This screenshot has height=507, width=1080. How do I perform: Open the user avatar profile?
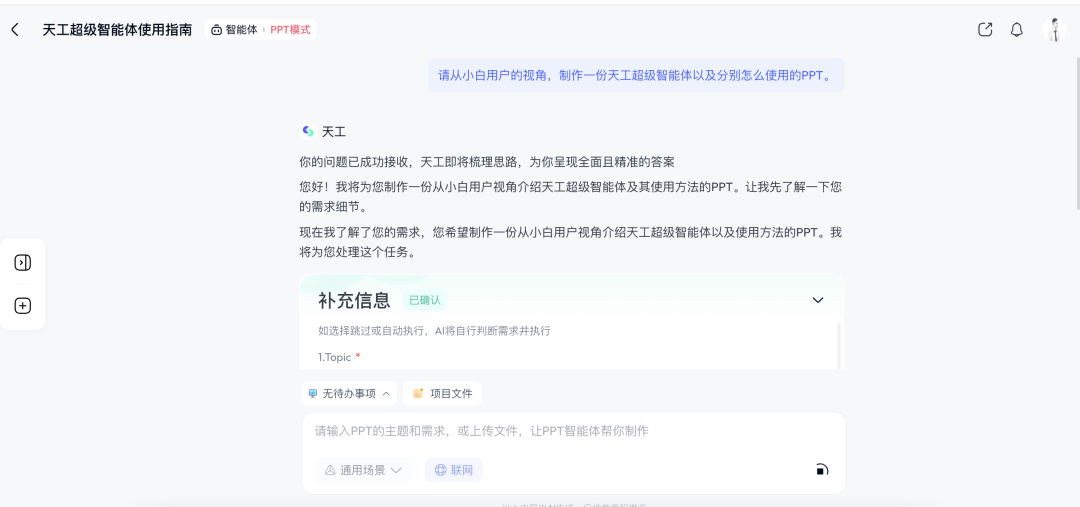[x=1054, y=30]
